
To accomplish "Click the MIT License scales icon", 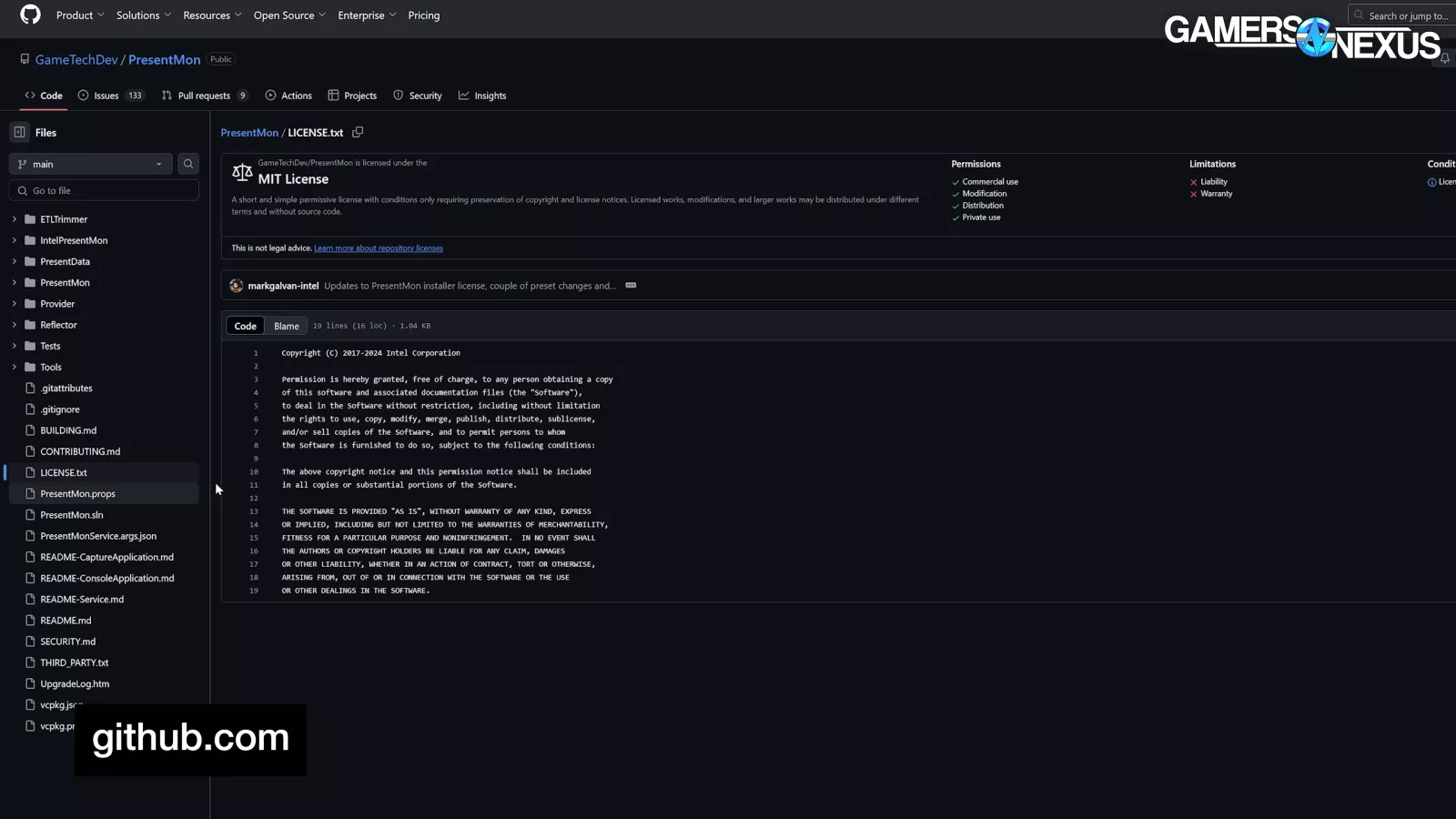I will click(x=242, y=172).
